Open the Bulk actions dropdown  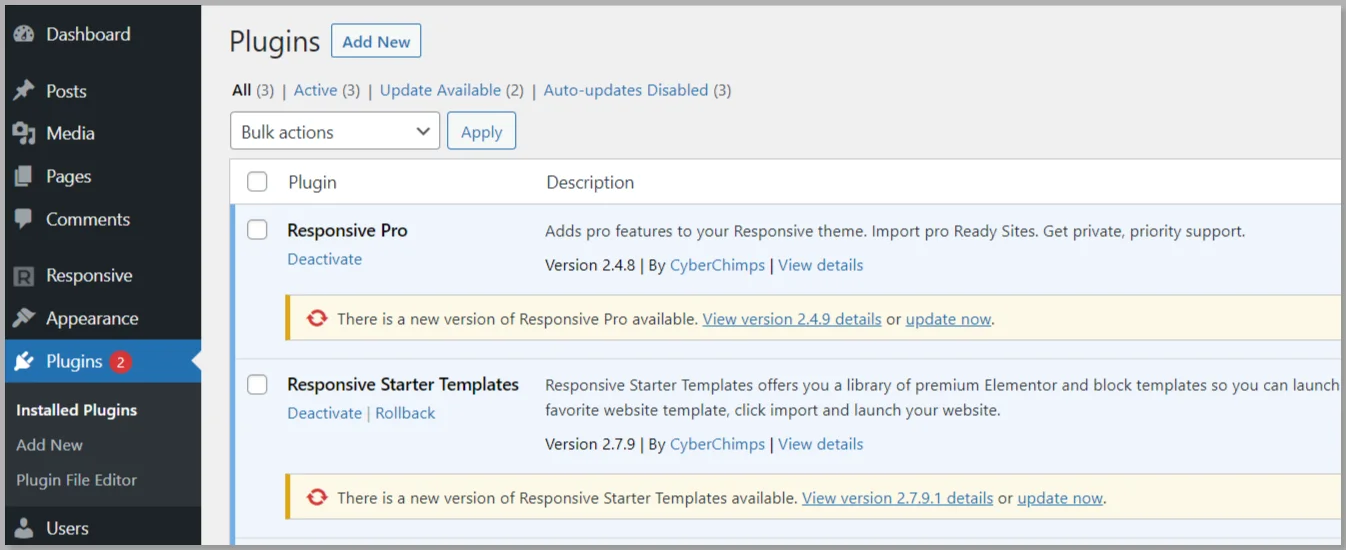(335, 131)
